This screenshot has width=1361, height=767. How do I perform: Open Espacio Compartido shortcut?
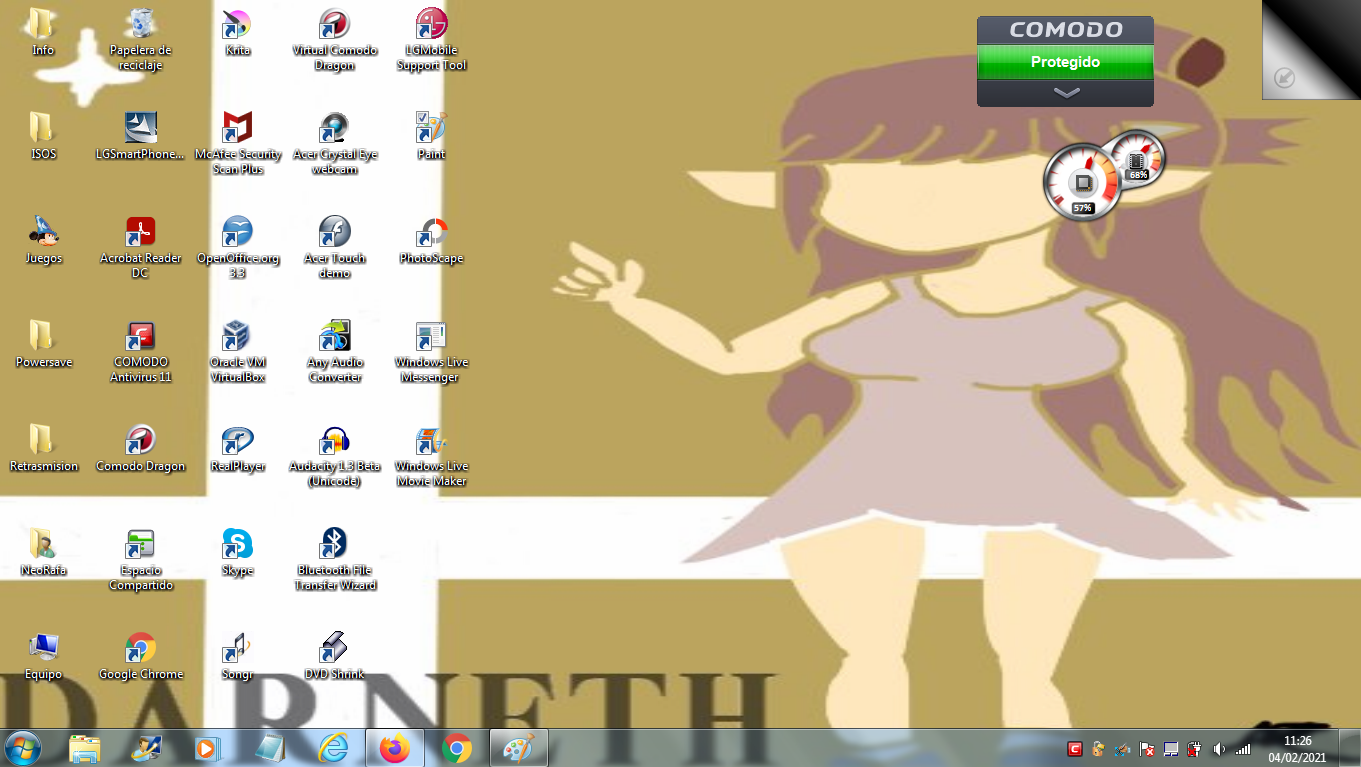click(x=140, y=559)
